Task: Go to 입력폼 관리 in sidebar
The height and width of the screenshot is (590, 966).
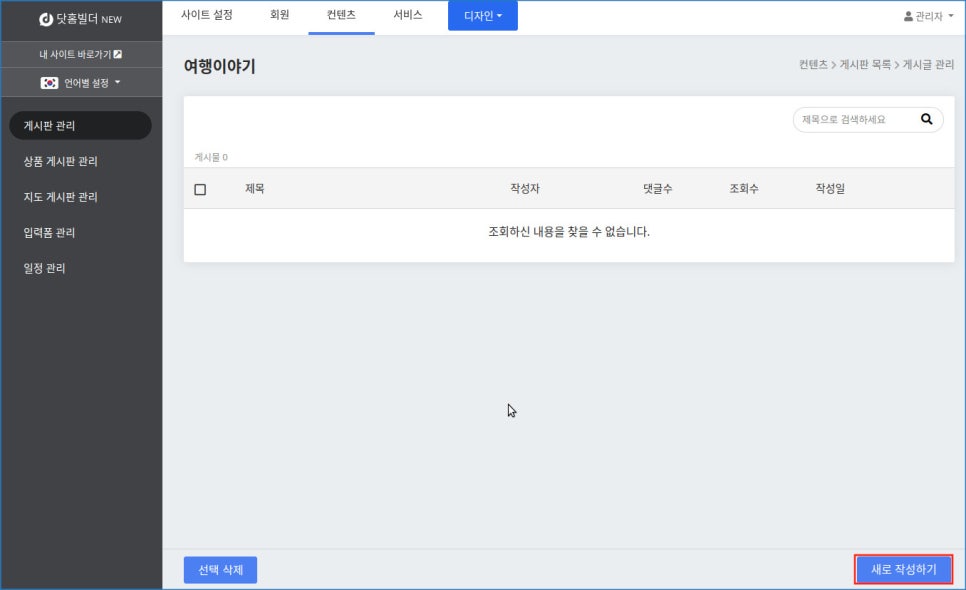Action: pos(49,233)
